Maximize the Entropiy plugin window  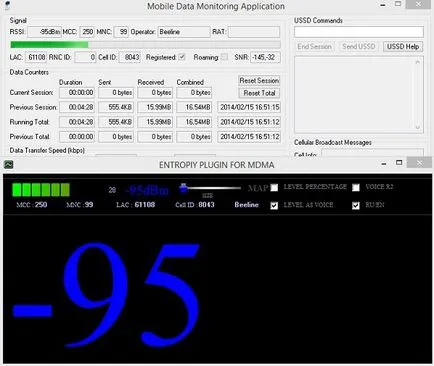click(x=399, y=163)
